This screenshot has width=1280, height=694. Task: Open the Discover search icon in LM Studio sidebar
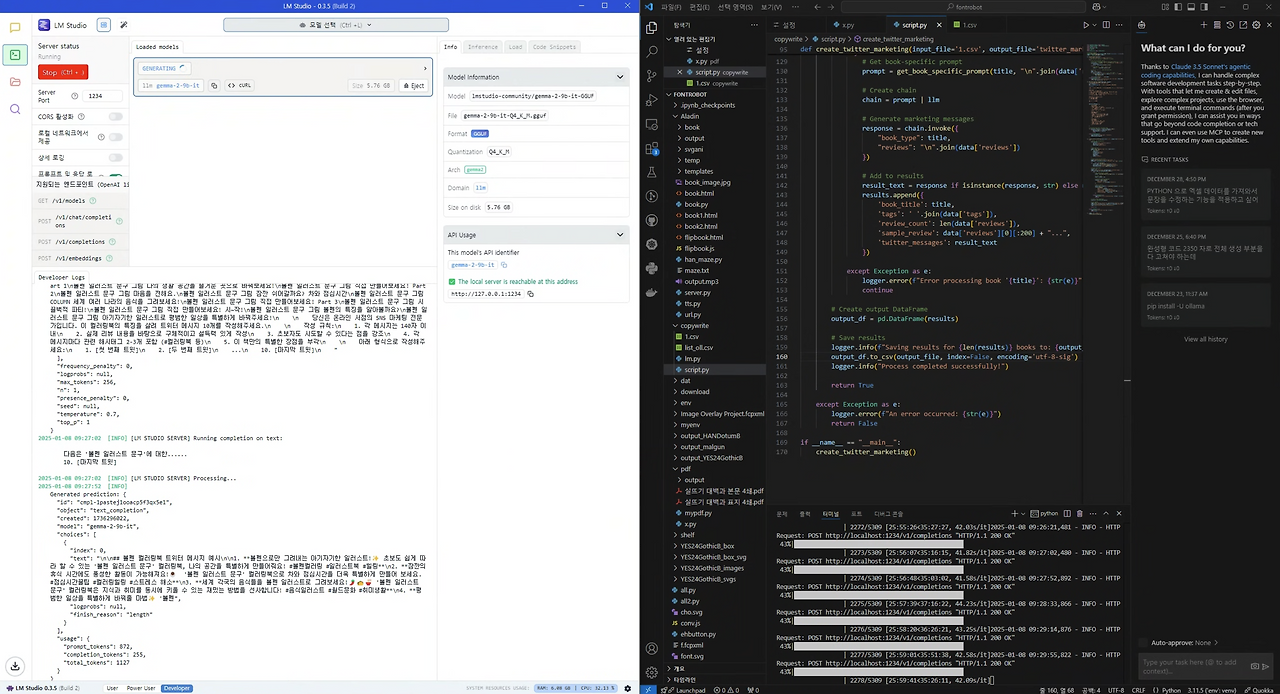click(15, 109)
